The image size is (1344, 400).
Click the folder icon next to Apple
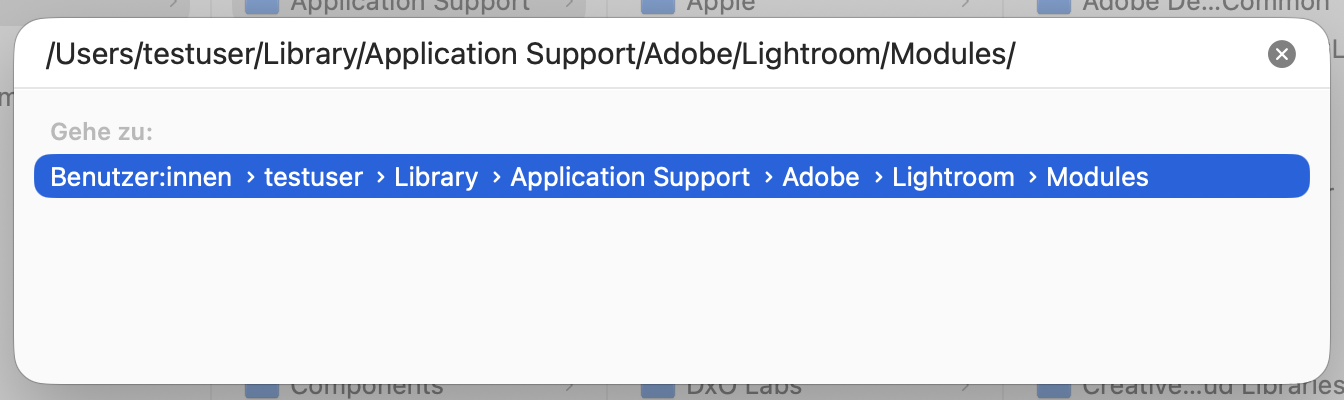(657, 7)
